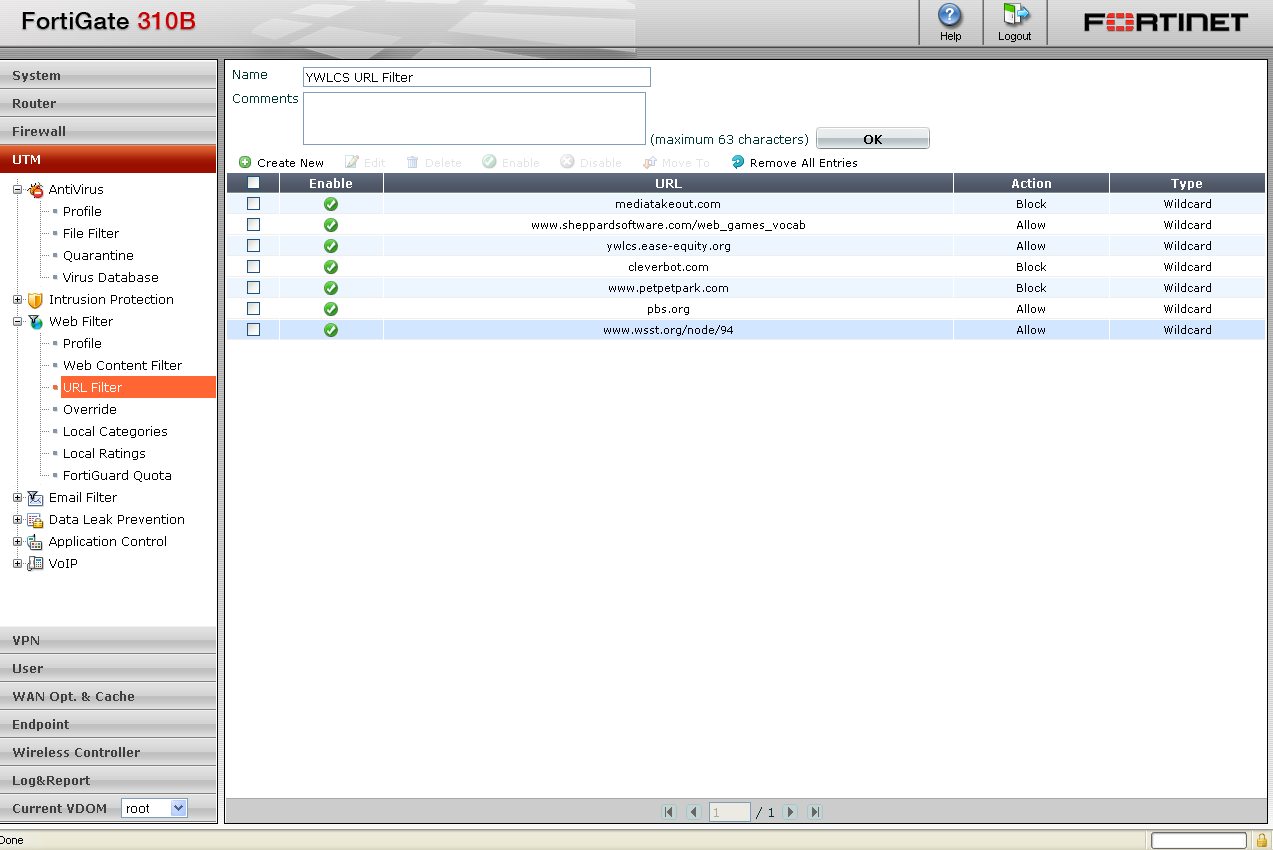Open the VPN menu section
The height and width of the screenshot is (850, 1273).
pyautogui.click(x=108, y=640)
